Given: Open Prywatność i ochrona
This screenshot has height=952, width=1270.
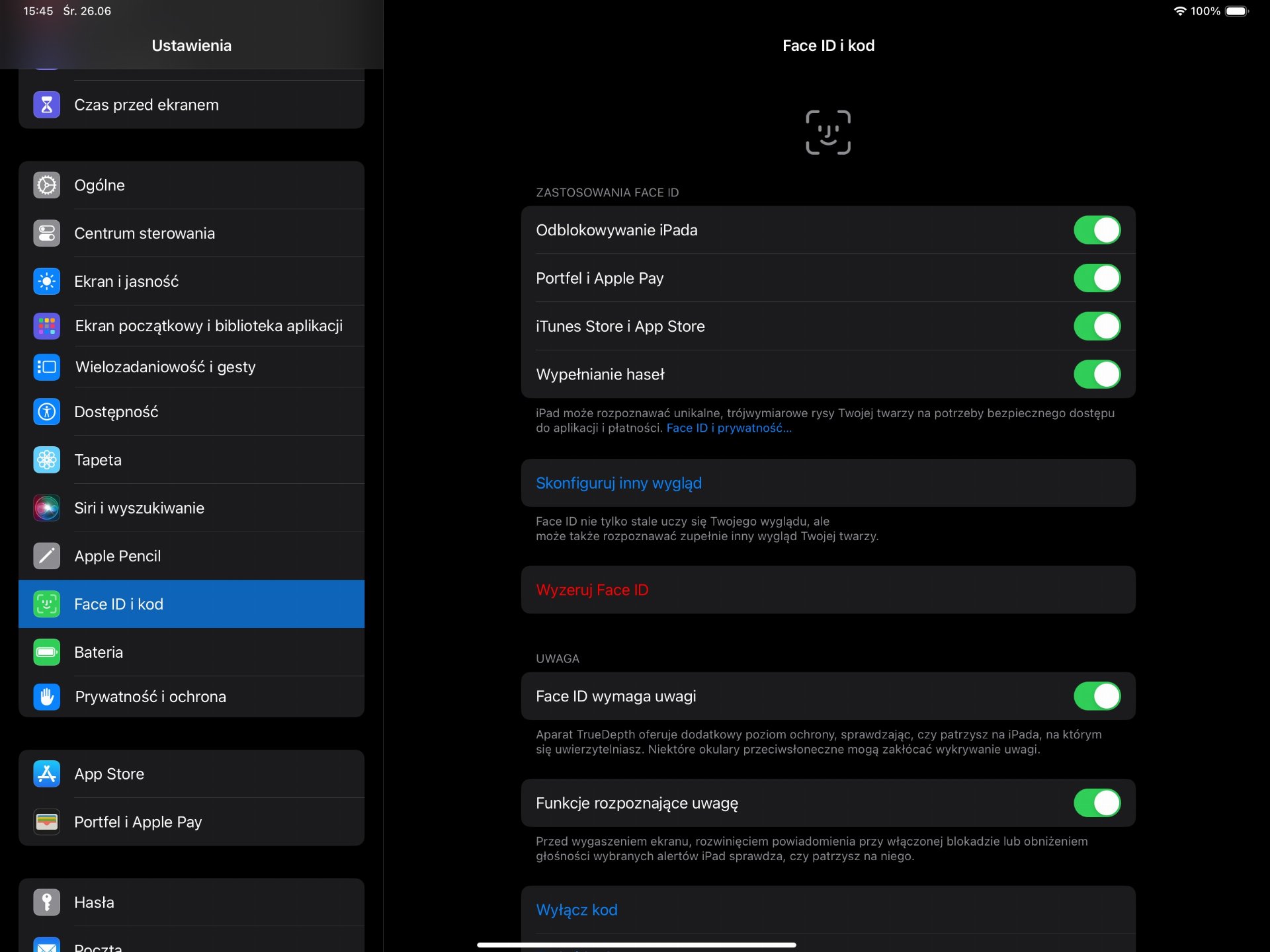Looking at the screenshot, I should 191,697.
